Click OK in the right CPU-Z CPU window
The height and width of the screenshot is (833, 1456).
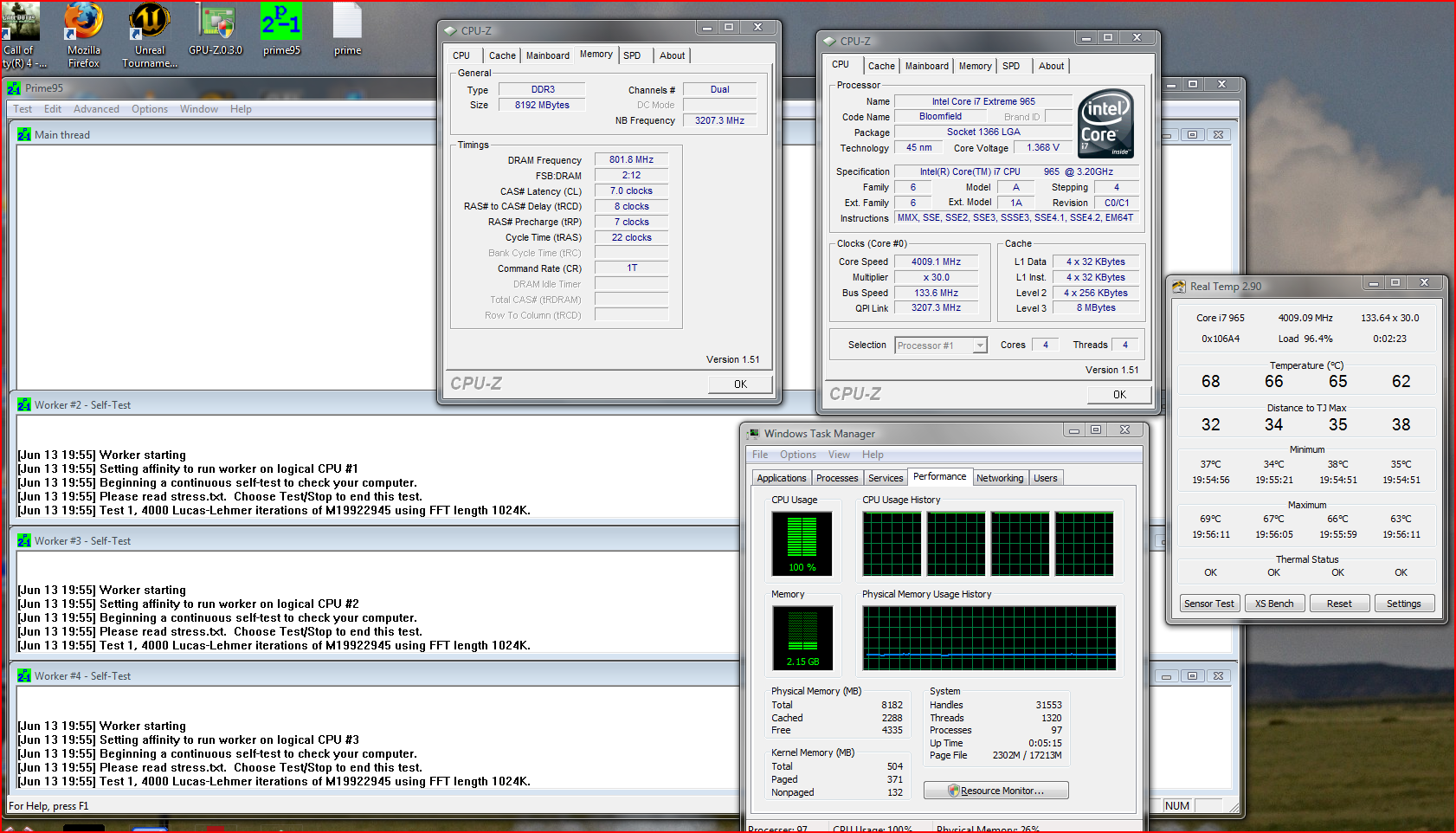(x=1119, y=395)
